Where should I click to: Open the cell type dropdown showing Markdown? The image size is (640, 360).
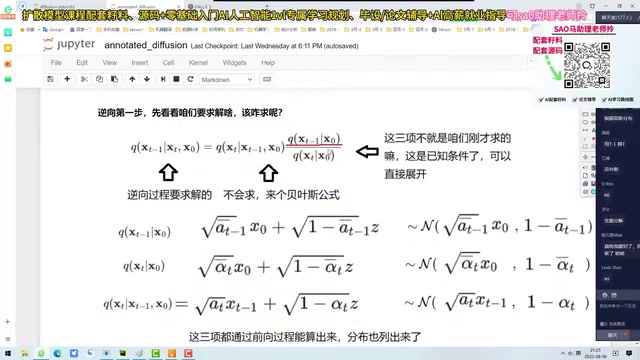[227, 80]
